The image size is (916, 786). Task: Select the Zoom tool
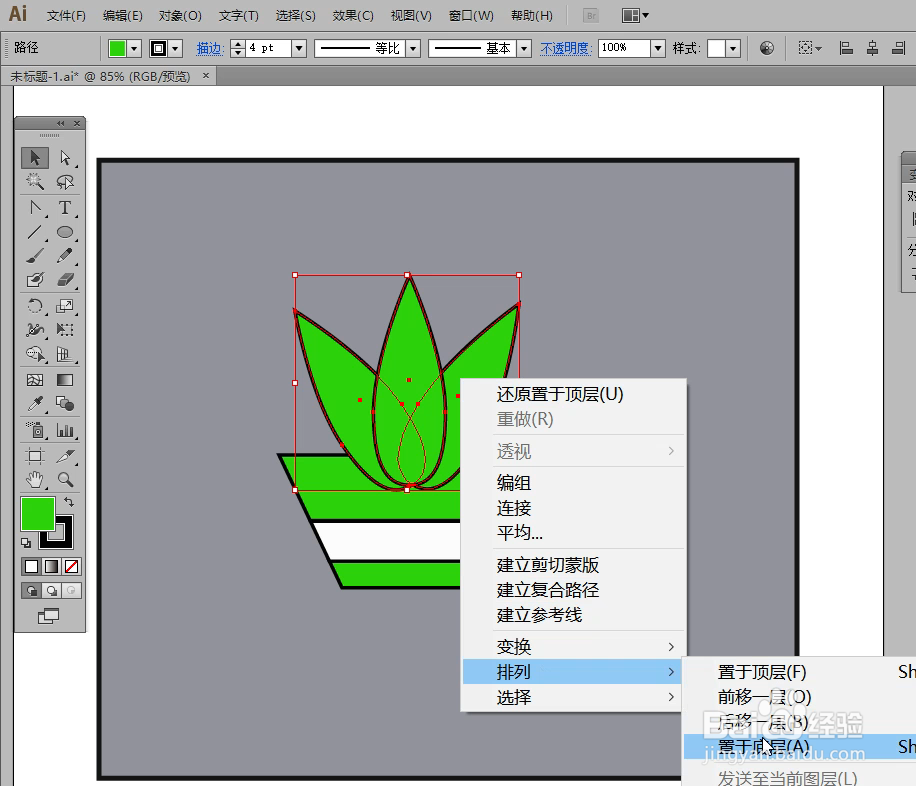pos(63,479)
